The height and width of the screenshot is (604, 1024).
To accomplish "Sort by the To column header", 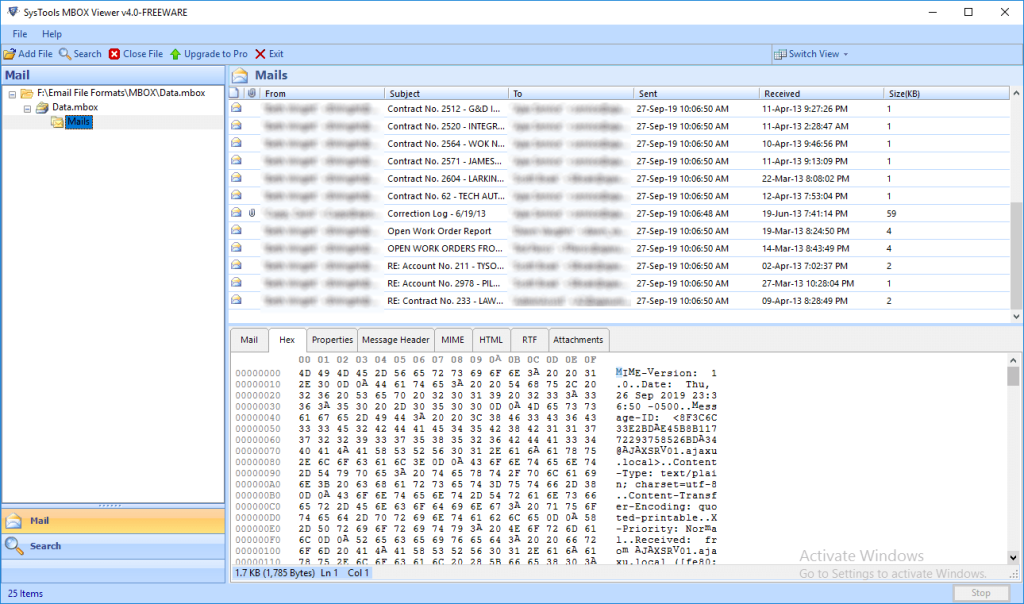I will [571, 93].
